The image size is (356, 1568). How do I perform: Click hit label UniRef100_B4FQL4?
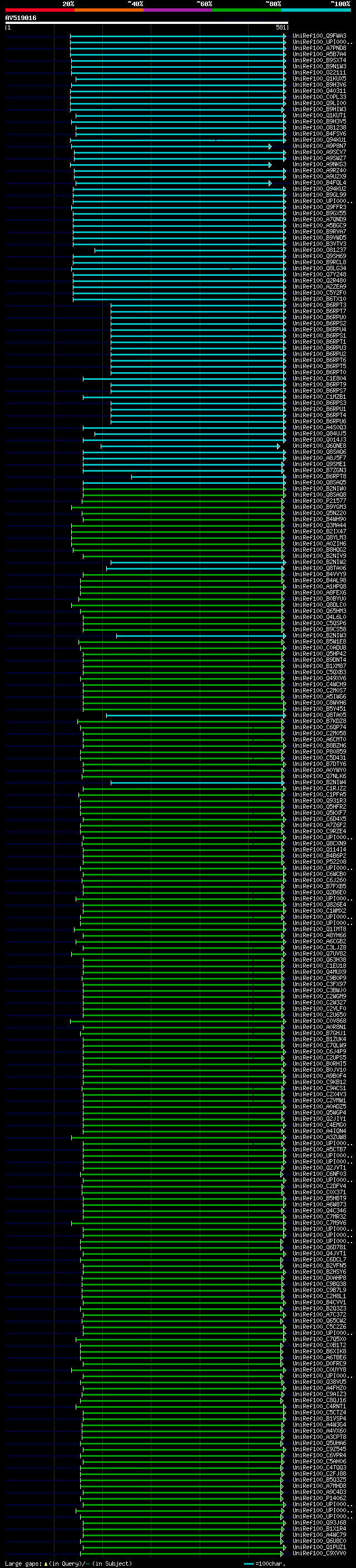click(x=319, y=182)
